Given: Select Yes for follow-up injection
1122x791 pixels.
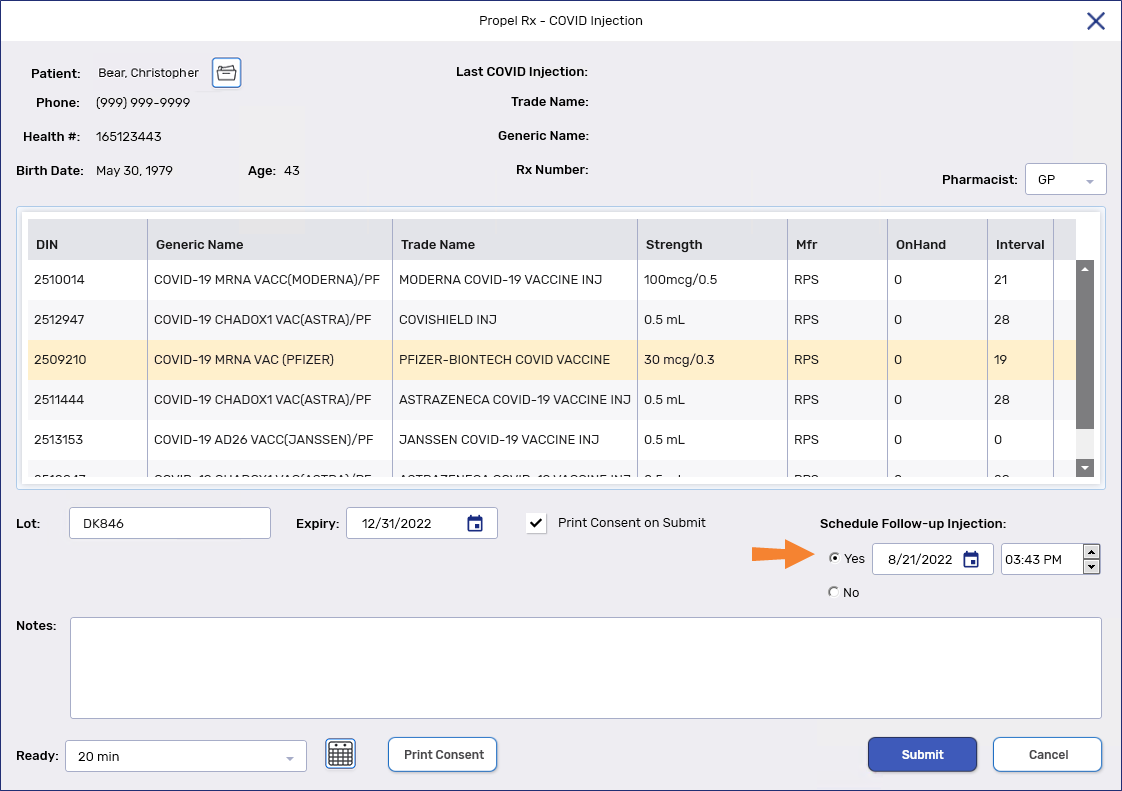Looking at the screenshot, I should 834,559.
